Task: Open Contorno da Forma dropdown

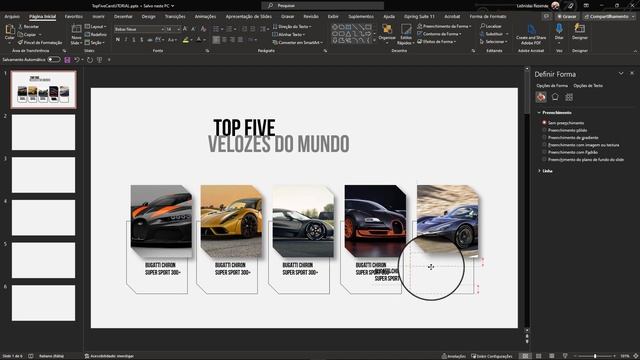Action: point(439,34)
